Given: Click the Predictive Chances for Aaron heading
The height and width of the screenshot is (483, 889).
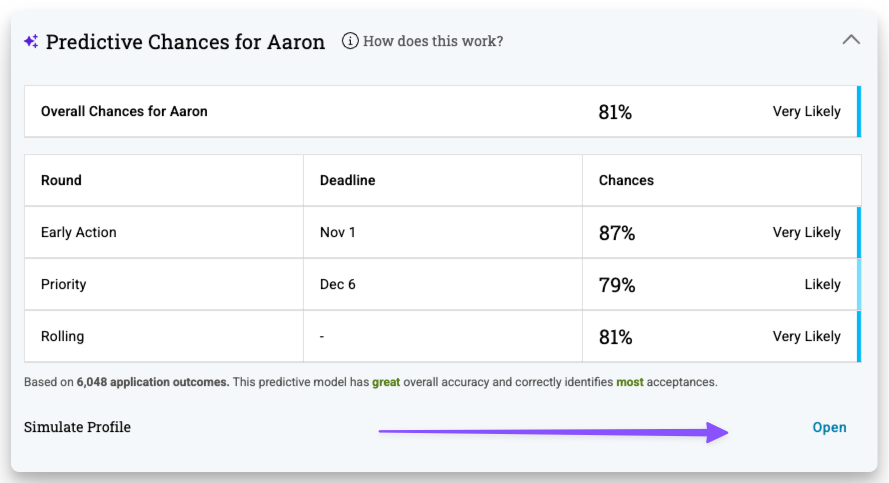Looking at the screenshot, I should coord(185,41).
